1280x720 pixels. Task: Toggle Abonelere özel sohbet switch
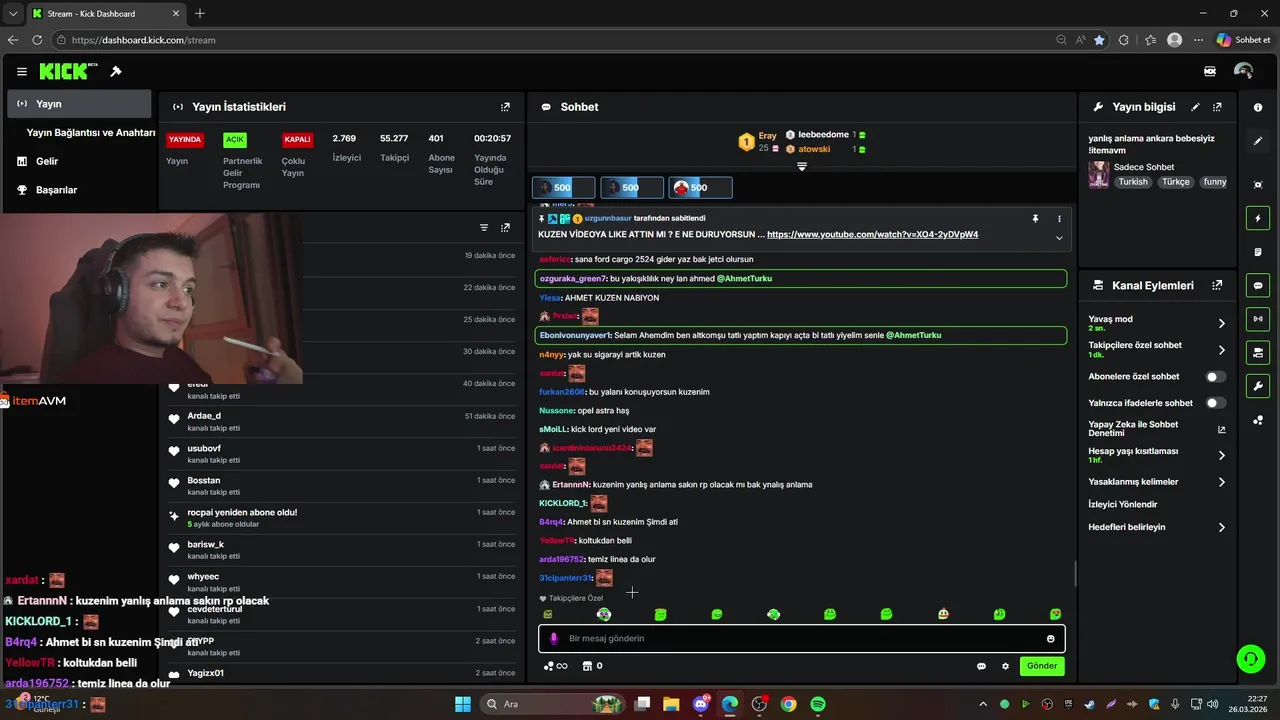1216,377
